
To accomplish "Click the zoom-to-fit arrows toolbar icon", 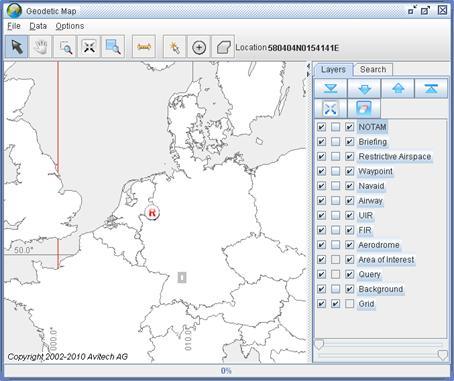I will [89, 47].
